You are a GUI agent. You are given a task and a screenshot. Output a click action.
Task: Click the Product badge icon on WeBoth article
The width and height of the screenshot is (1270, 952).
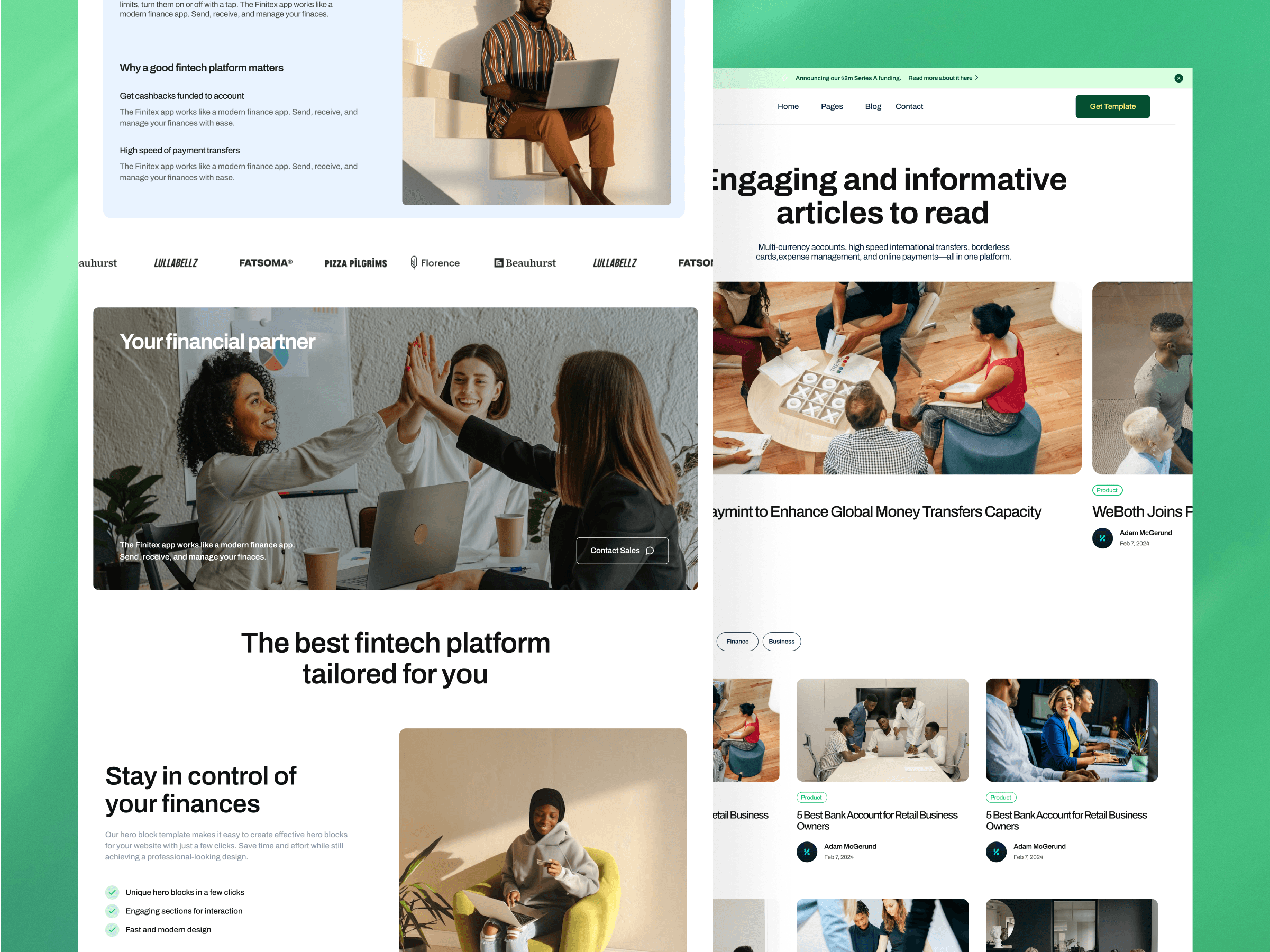1106,489
